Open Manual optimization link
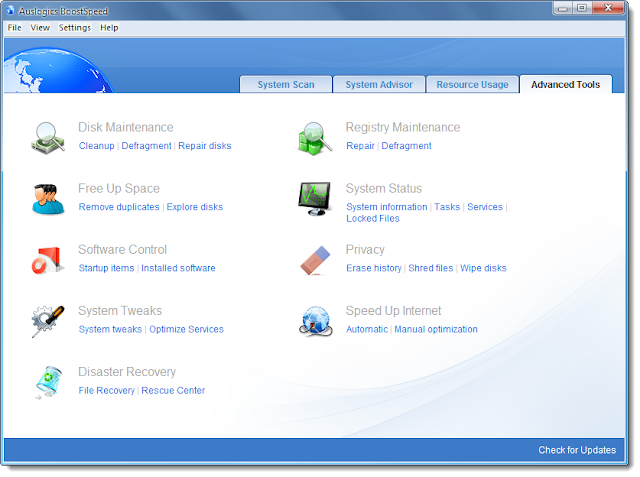 pyautogui.click(x=436, y=329)
